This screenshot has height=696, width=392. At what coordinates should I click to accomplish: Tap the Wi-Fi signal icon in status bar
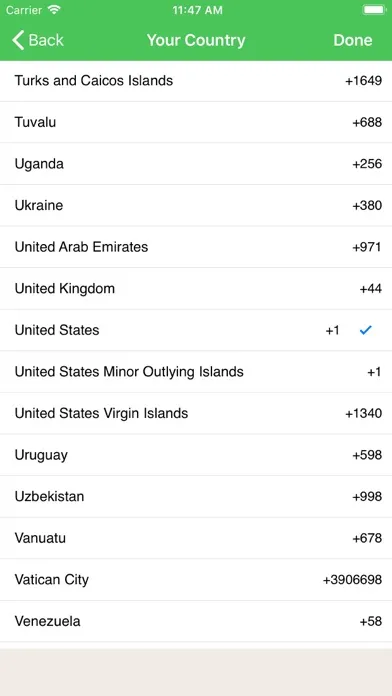point(55,10)
